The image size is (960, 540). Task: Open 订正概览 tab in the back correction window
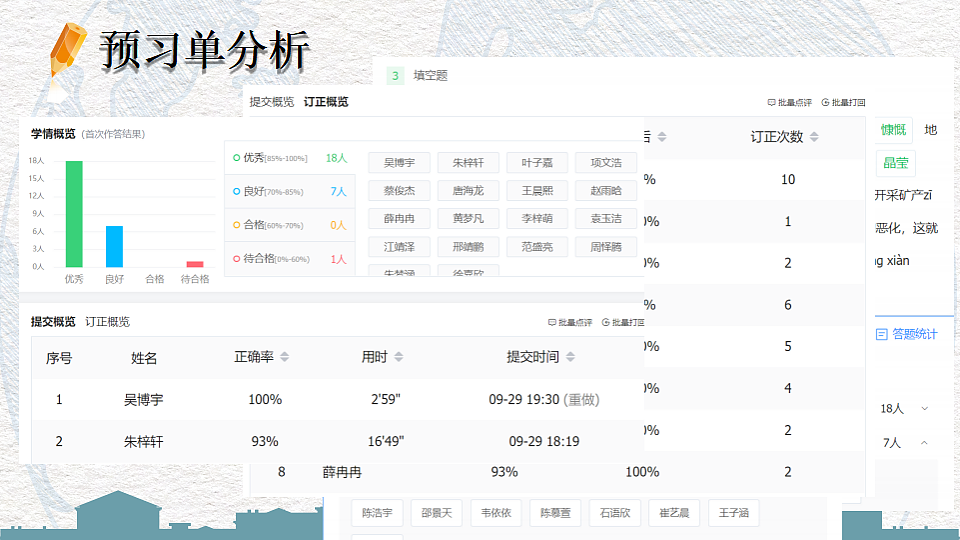pyautogui.click(x=326, y=102)
